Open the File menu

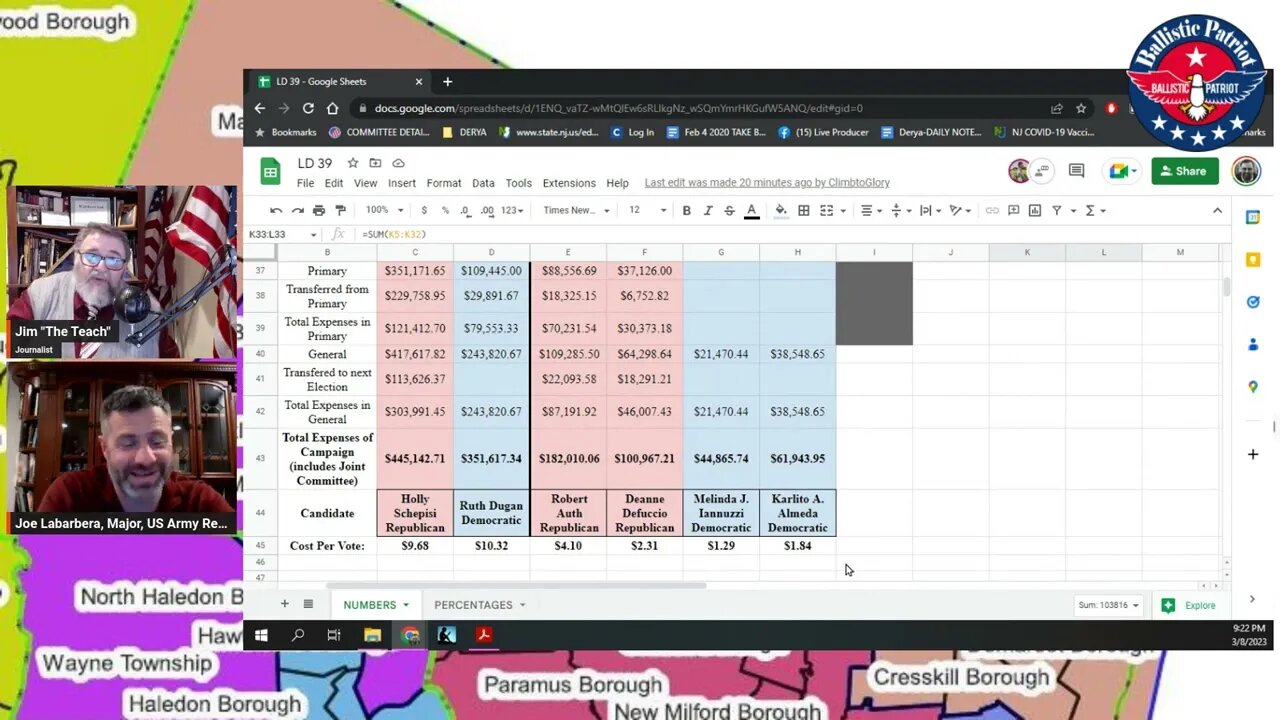tap(305, 183)
